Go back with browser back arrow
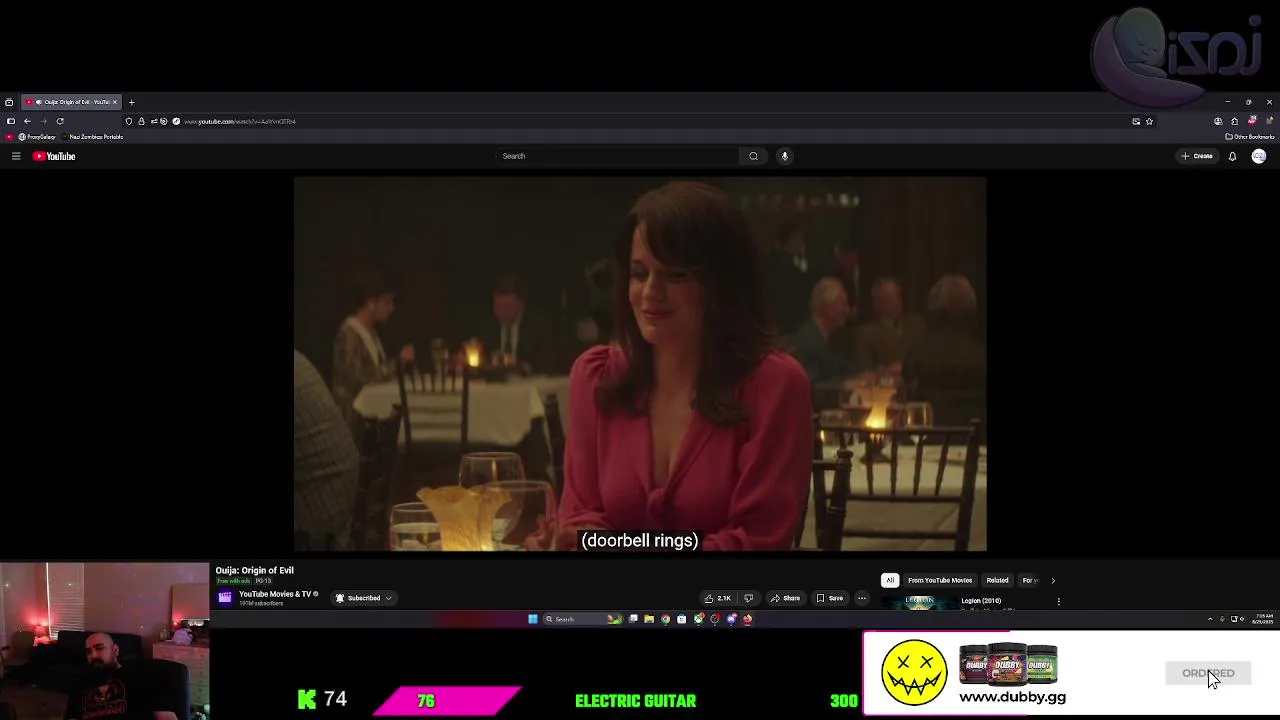Viewport: 1280px width, 720px height. coord(27,121)
